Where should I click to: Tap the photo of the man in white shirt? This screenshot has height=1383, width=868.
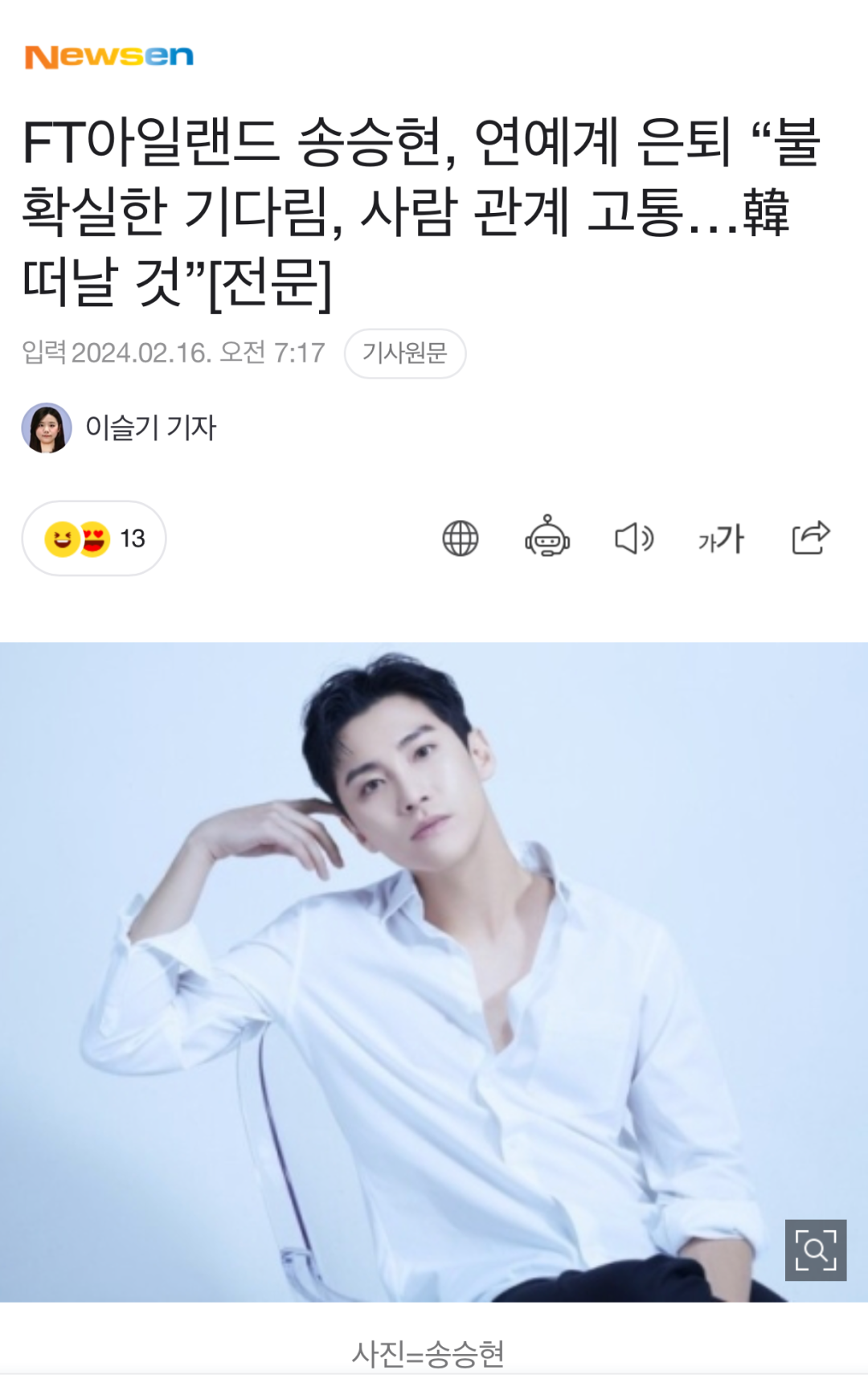(434, 972)
